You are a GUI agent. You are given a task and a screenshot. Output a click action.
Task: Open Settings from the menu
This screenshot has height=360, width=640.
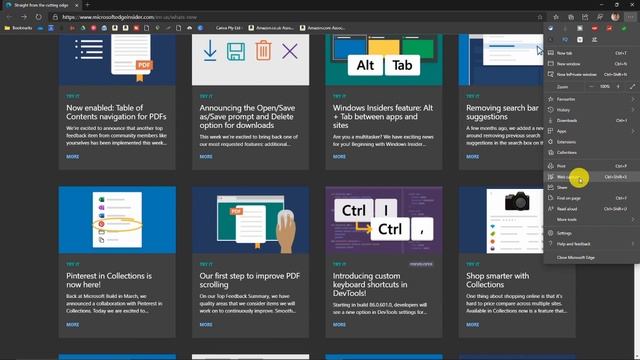pos(590,233)
